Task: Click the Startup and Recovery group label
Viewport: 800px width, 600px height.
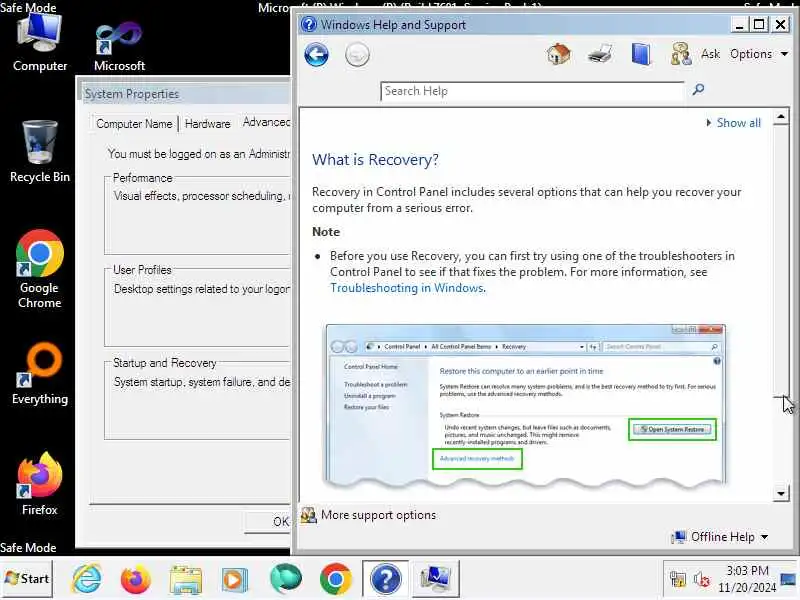Action: click(x=164, y=363)
